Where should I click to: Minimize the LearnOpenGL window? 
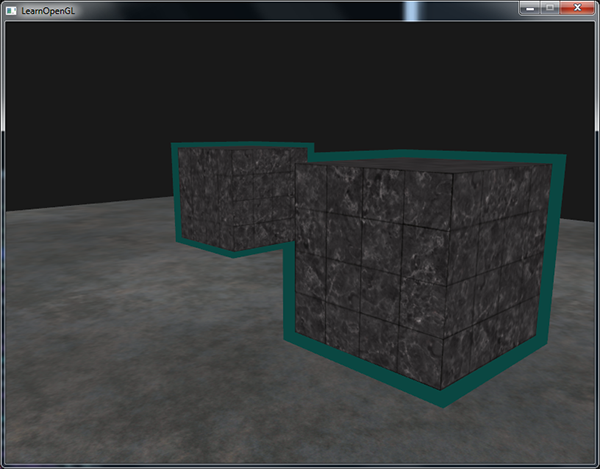coord(530,9)
